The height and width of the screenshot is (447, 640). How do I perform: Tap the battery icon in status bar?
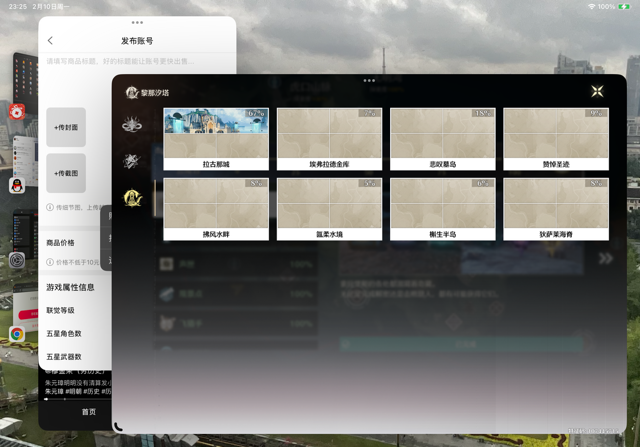(x=624, y=7)
